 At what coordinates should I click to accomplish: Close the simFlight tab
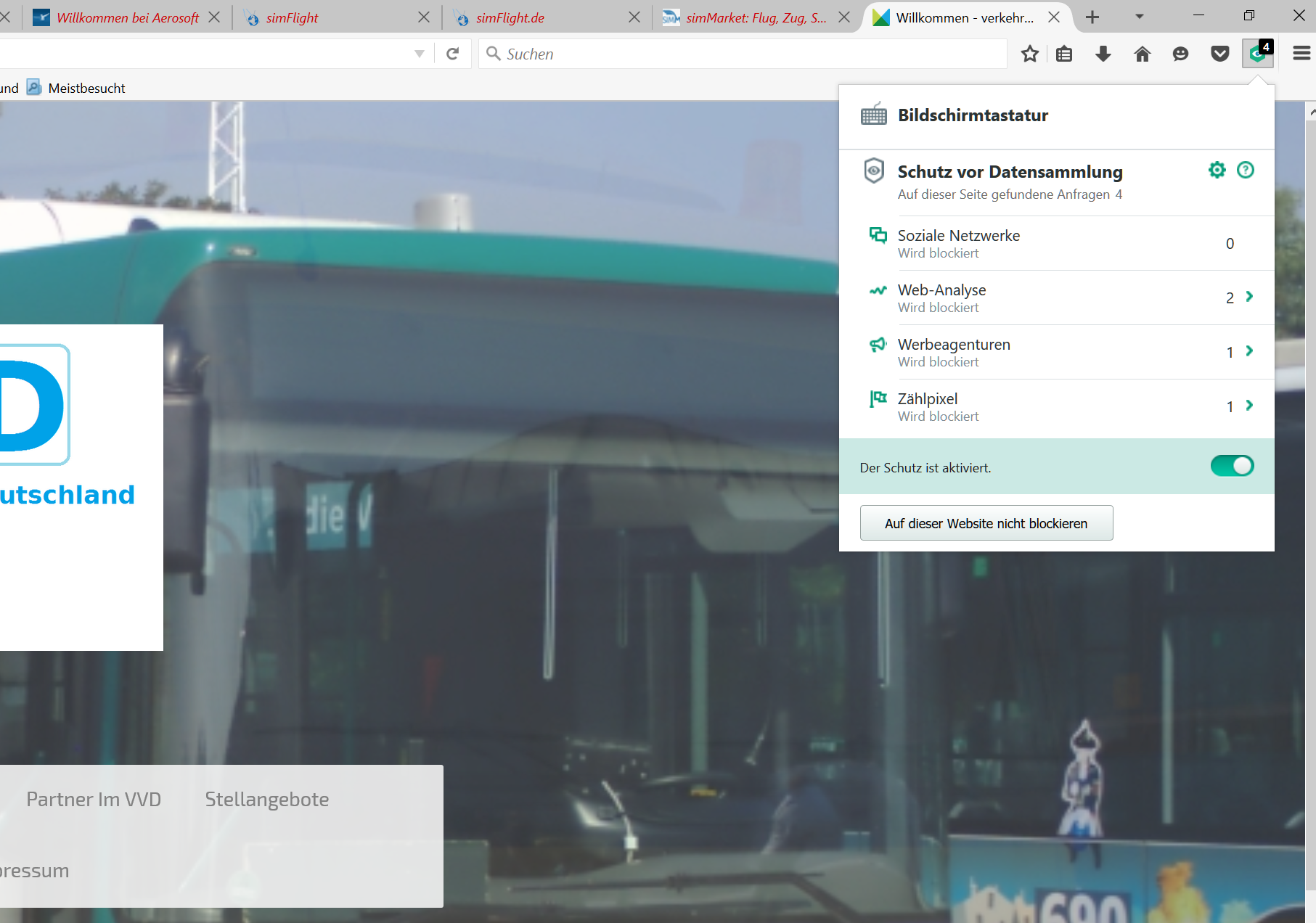tap(424, 17)
